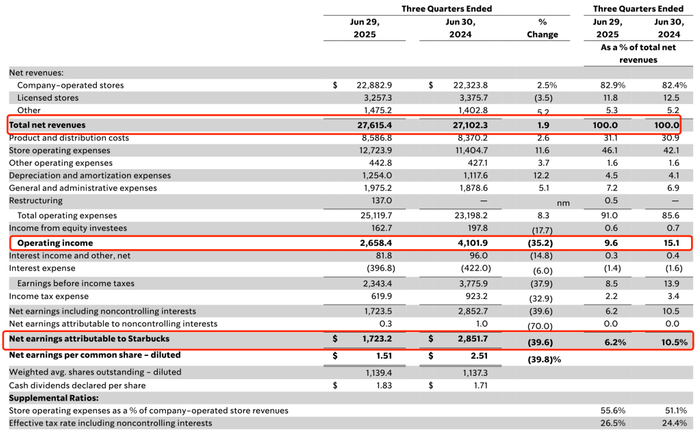Click the value 1,975.2
This screenshot has width=700, height=436.
pyautogui.click(x=378, y=188)
